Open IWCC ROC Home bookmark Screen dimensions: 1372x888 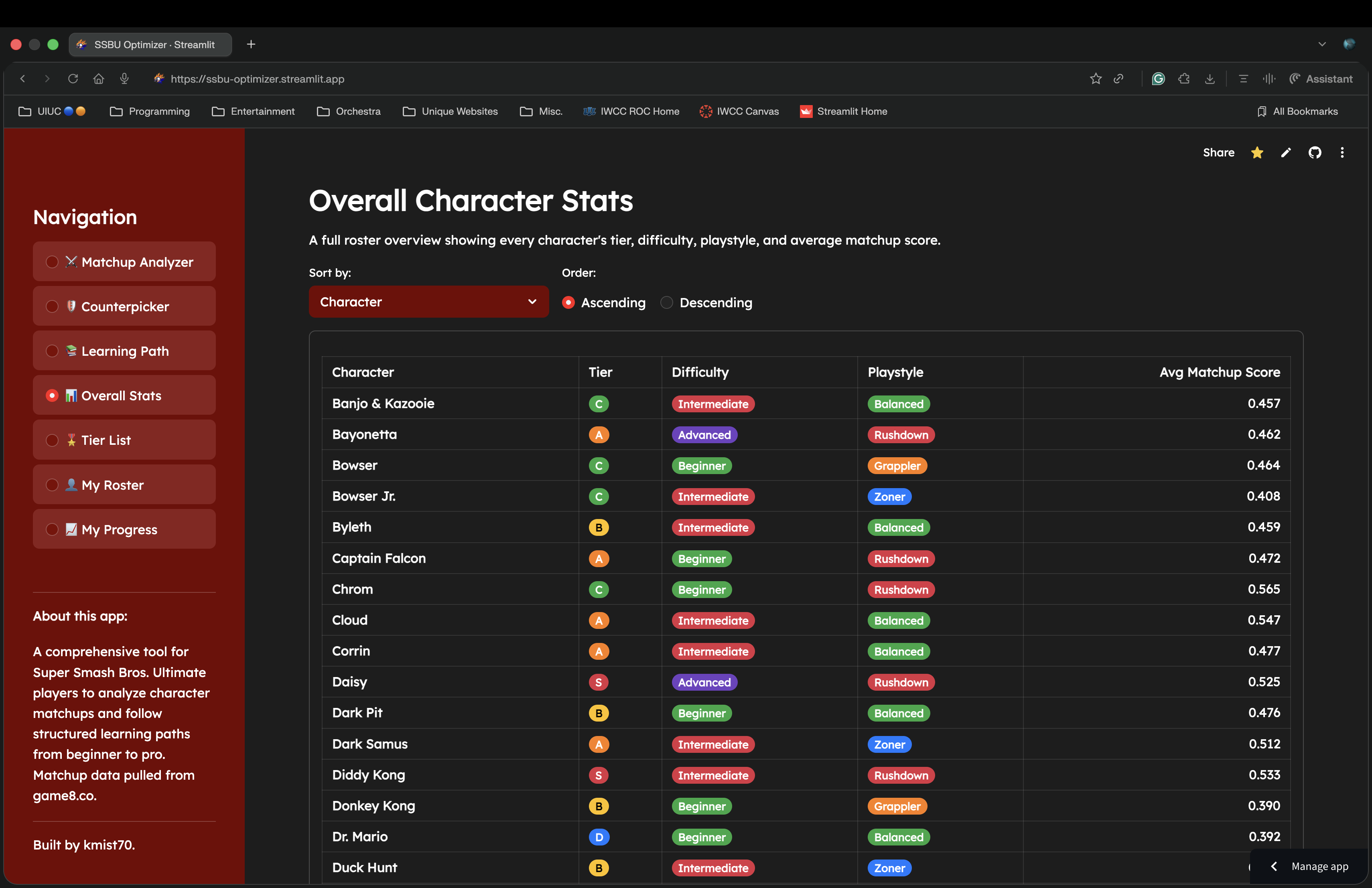(631, 111)
